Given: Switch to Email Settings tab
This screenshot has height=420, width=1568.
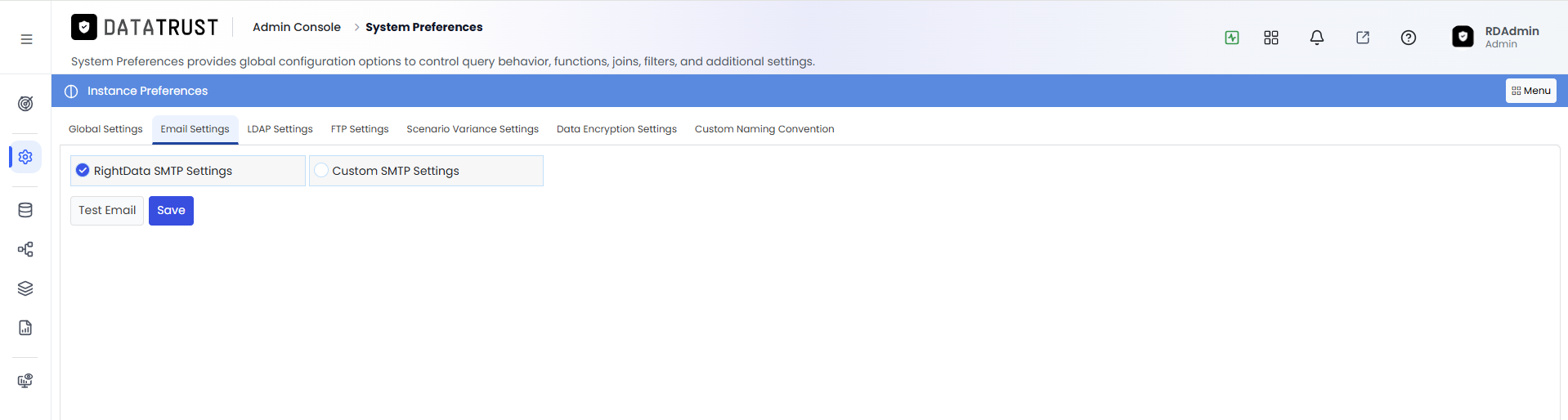Looking at the screenshot, I should pyautogui.click(x=195, y=129).
